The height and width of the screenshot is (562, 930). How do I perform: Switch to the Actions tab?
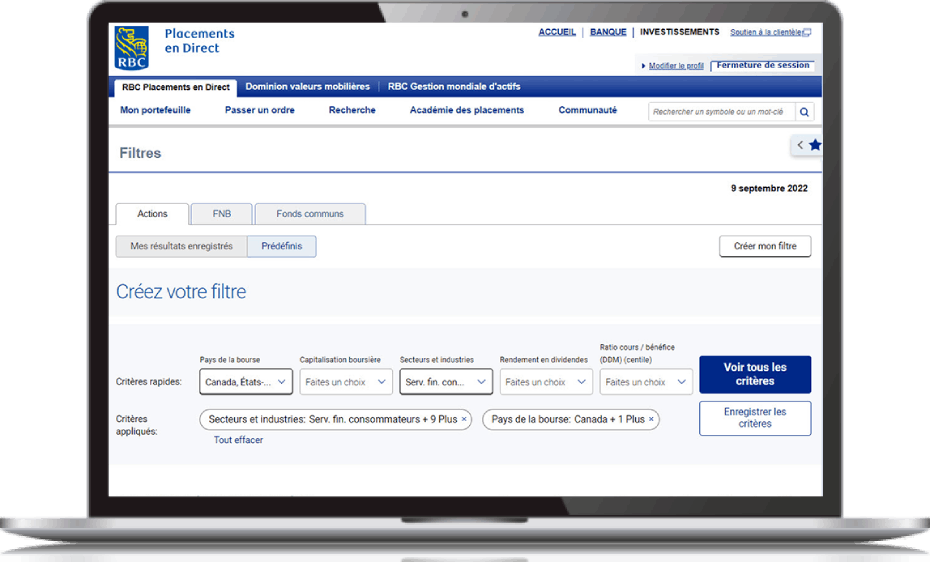152,214
